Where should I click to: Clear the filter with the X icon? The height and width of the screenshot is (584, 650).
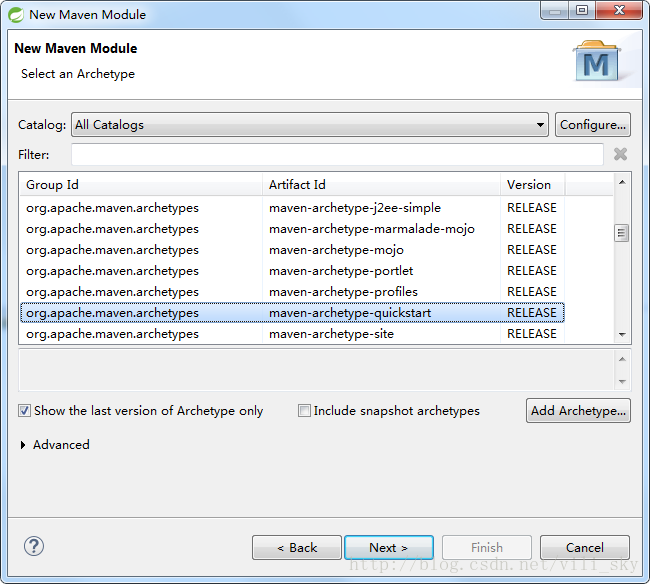click(x=620, y=154)
